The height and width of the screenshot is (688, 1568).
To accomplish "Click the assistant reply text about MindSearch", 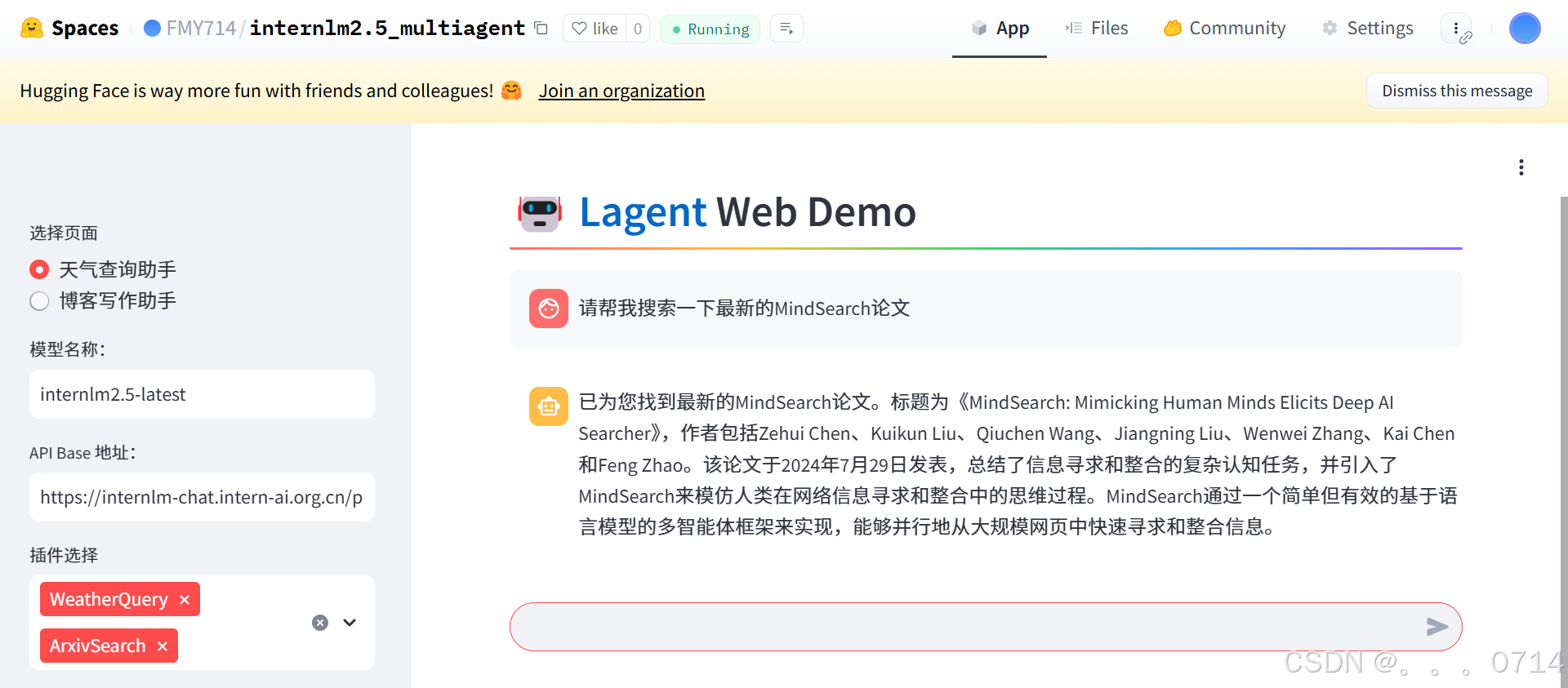I will coord(1018,464).
